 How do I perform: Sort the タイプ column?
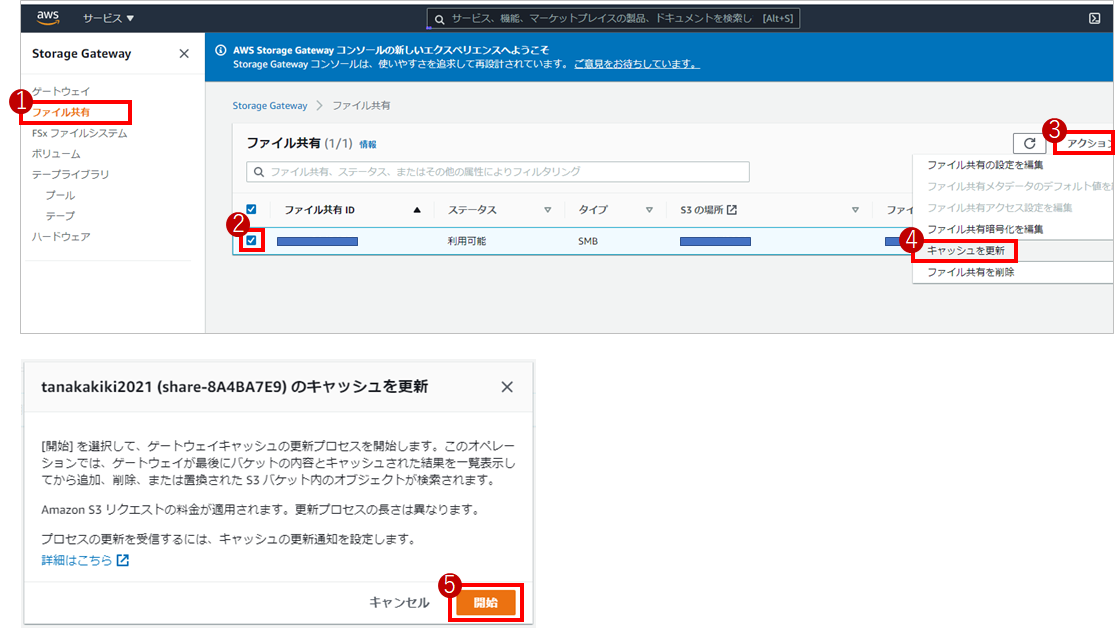[x=649, y=210]
